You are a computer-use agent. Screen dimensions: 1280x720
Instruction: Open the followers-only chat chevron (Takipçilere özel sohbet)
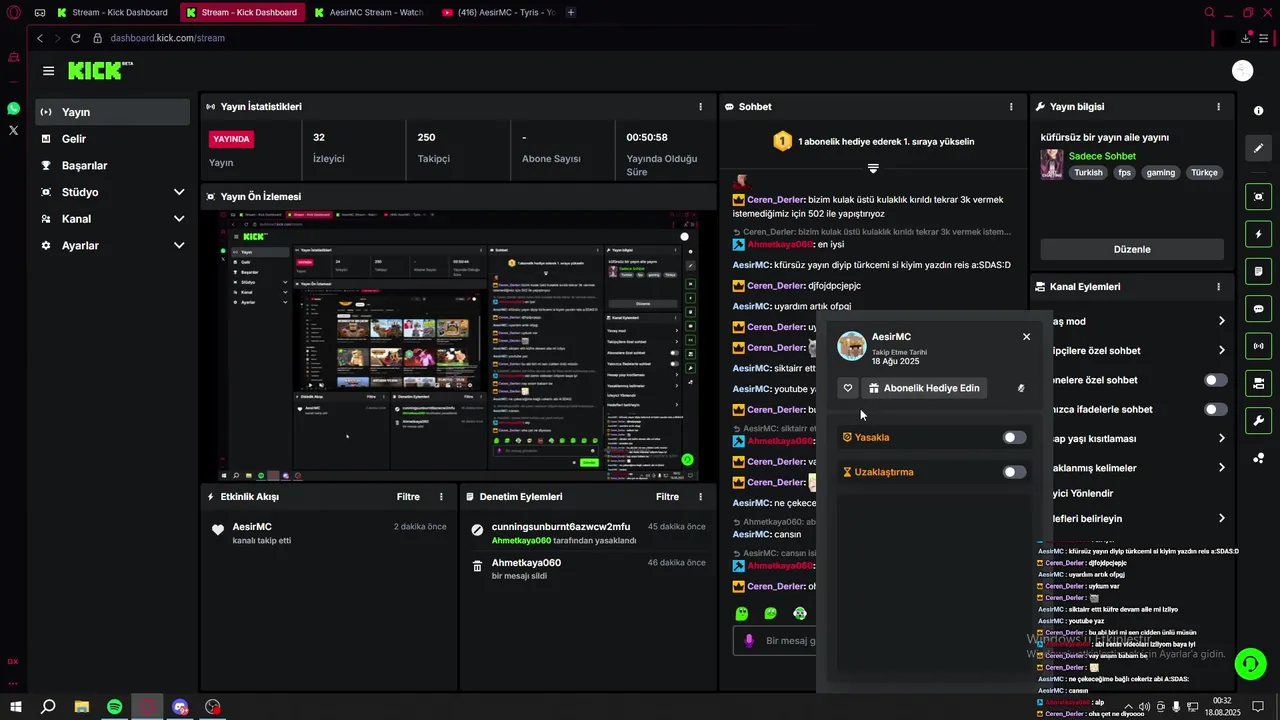tap(1221, 350)
